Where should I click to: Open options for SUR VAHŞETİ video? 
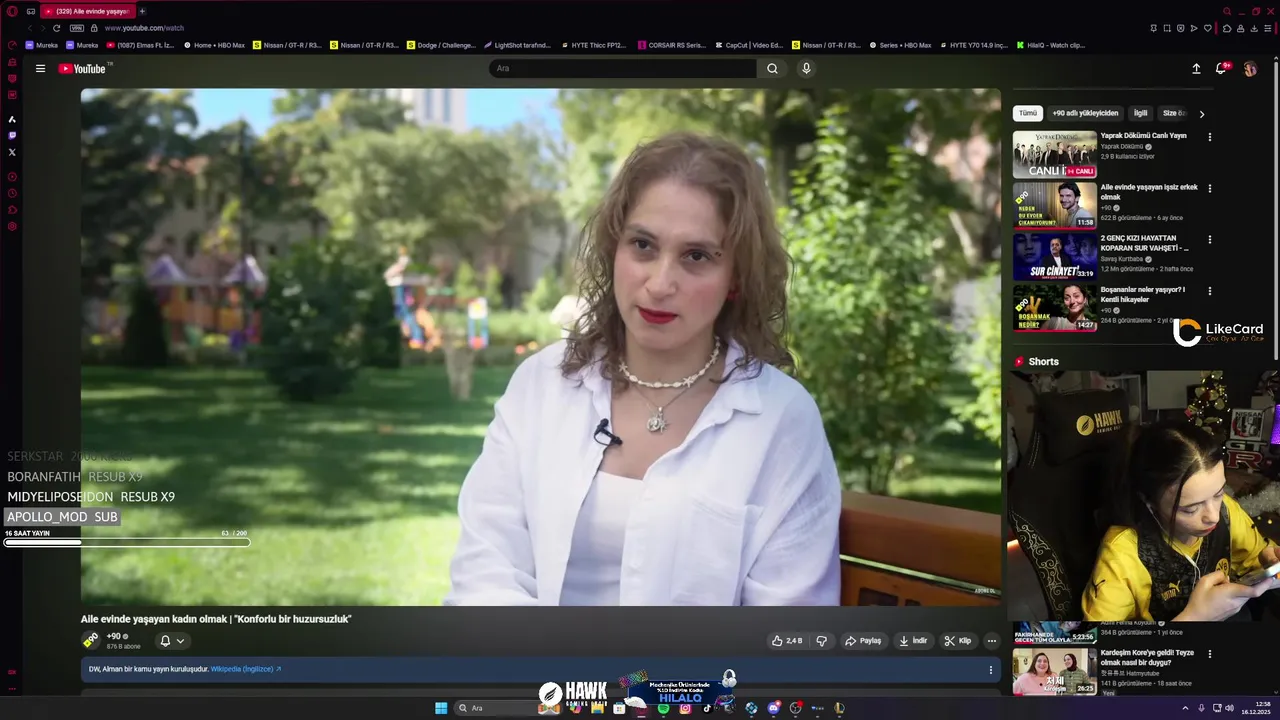pos(1209,240)
